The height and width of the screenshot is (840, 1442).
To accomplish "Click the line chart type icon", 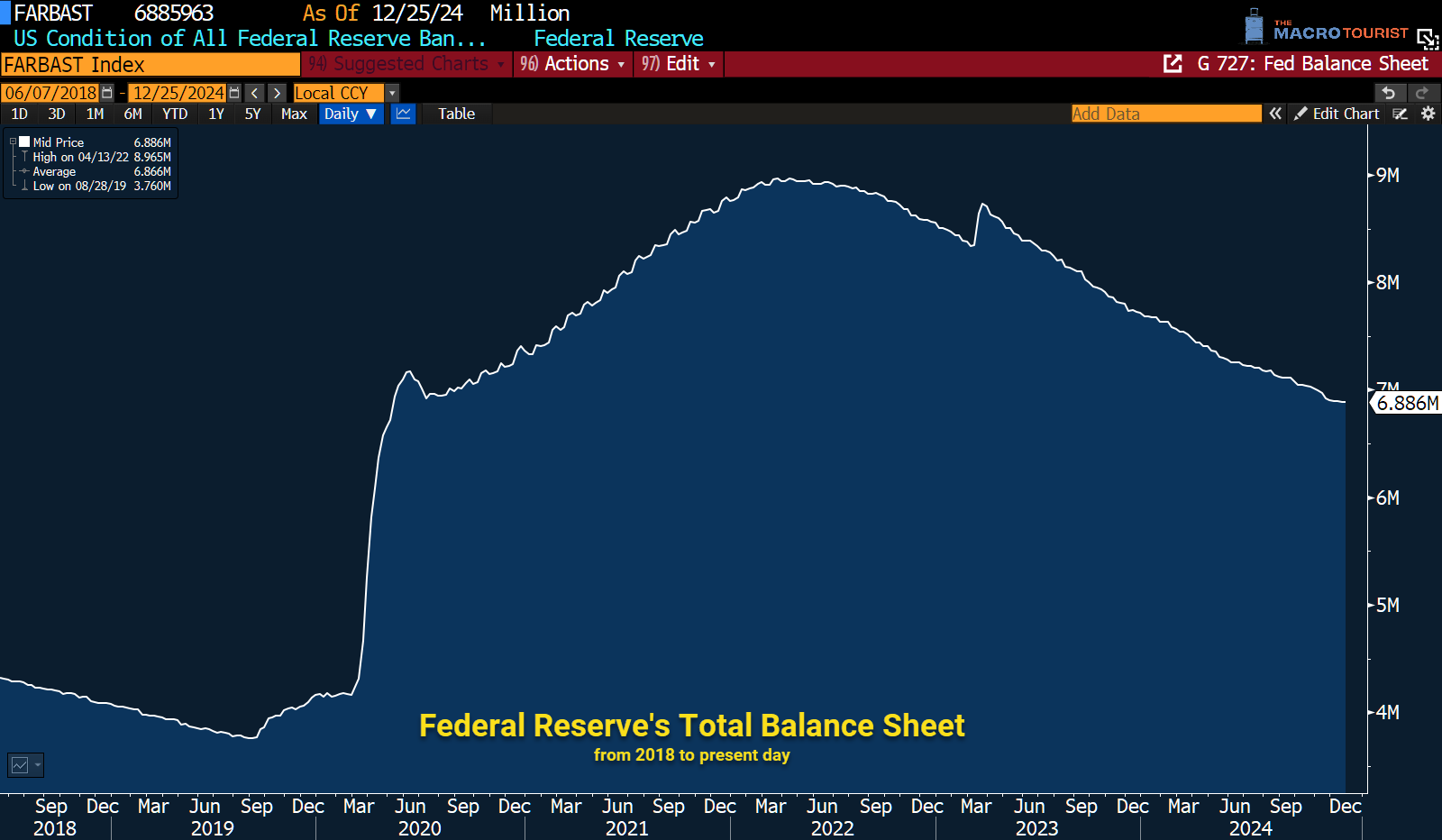I will (x=403, y=114).
